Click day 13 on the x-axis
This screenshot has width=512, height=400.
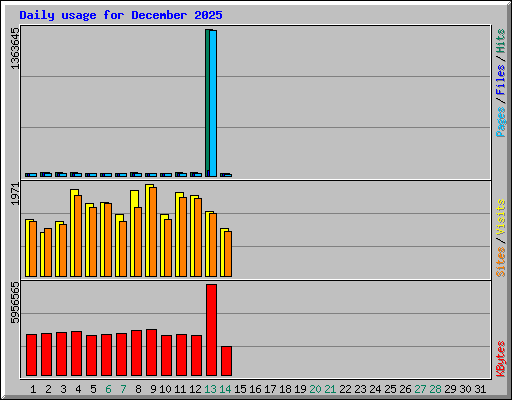click(x=210, y=389)
